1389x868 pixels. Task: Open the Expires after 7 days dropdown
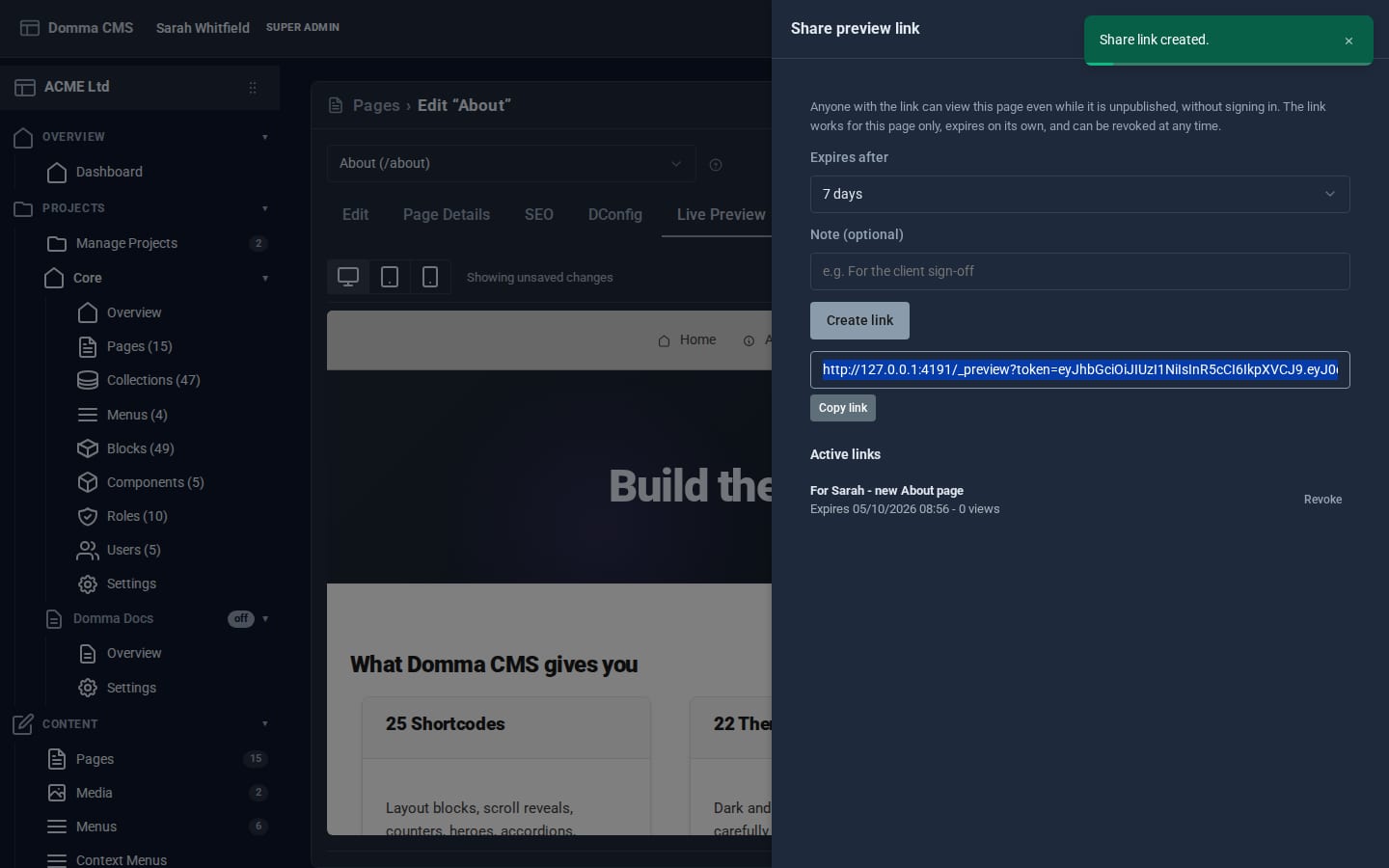(x=1079, y=194)
